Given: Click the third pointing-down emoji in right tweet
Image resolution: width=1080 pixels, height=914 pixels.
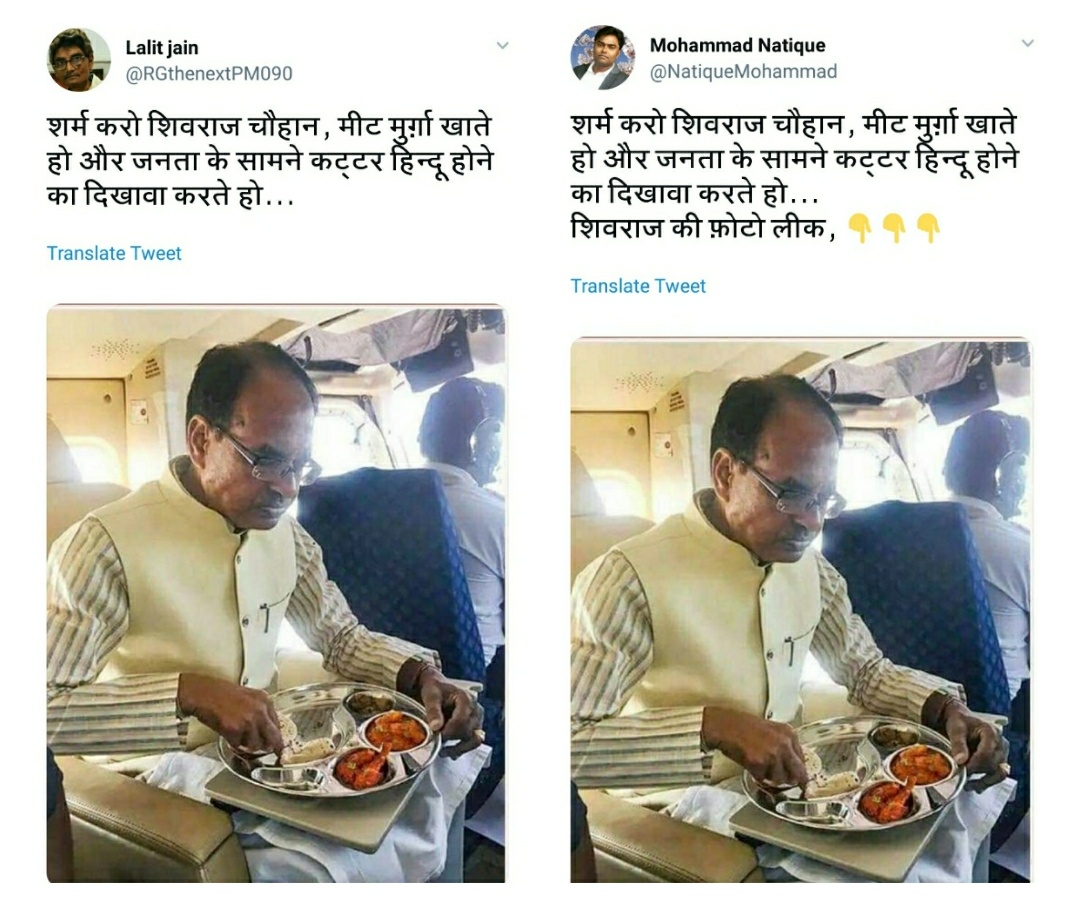Looking at the screenshot, I should pos(928,228).
